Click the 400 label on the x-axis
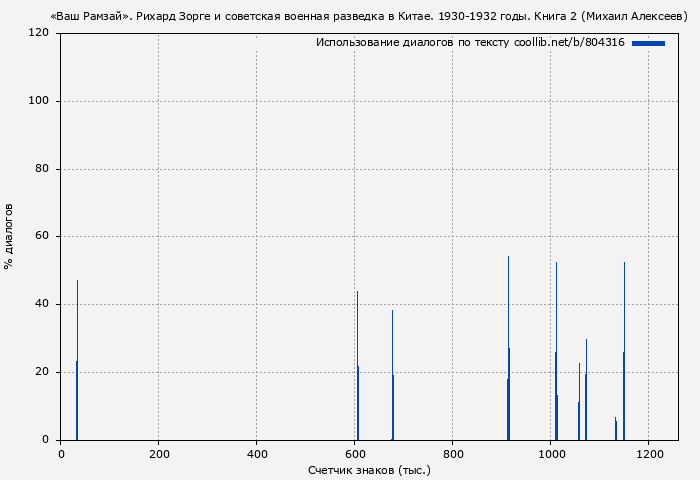 click(256, 454)
